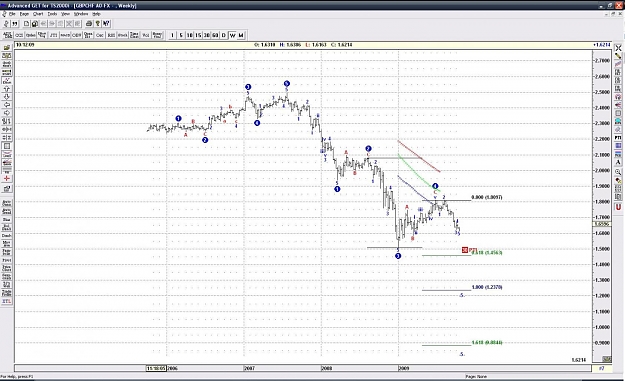Add the ADX/DMI indicator
This screenshot has width=625, height=381.
pos(7,35)
